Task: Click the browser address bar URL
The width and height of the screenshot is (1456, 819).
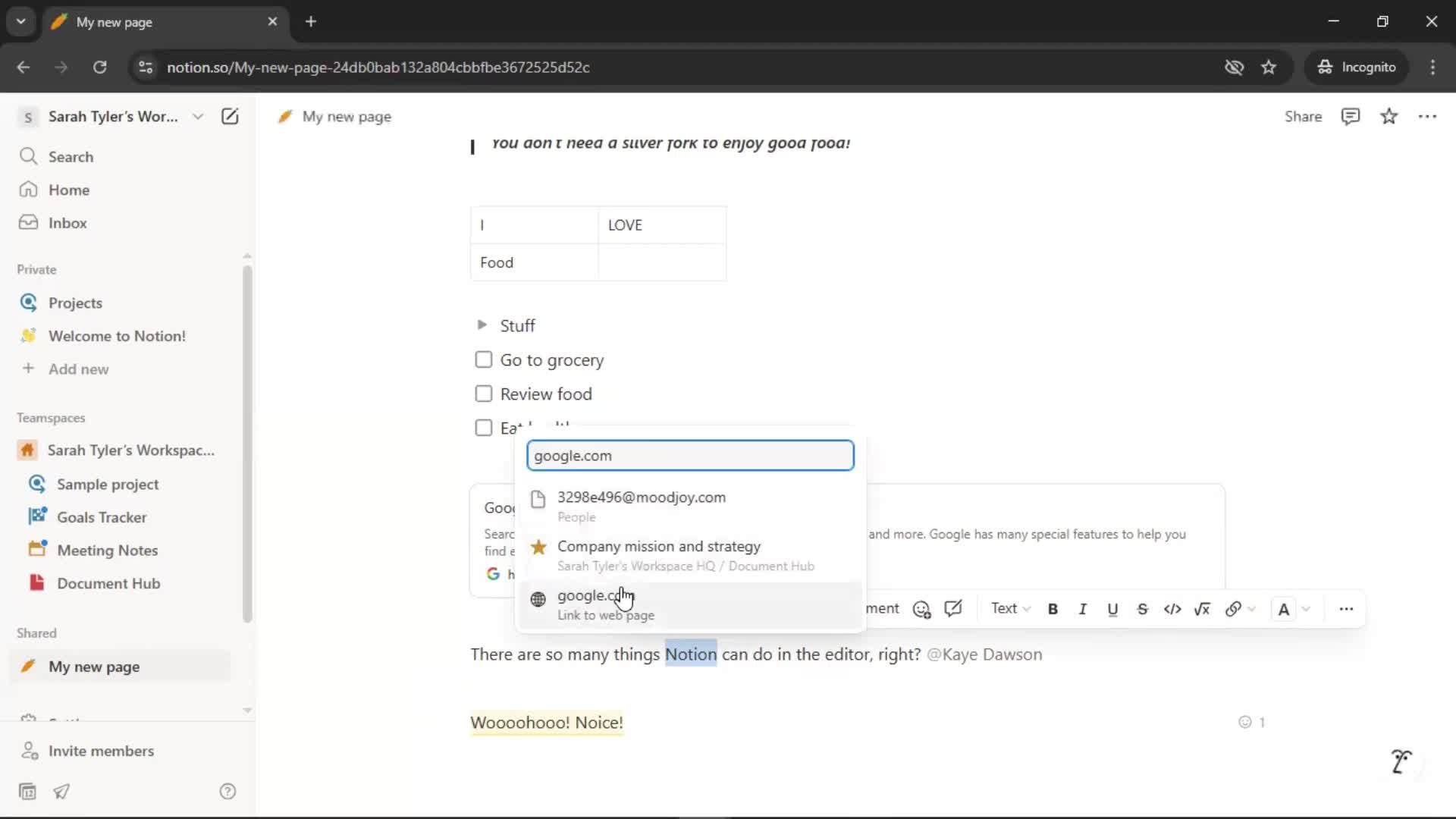Action: (x=378, y=67)
